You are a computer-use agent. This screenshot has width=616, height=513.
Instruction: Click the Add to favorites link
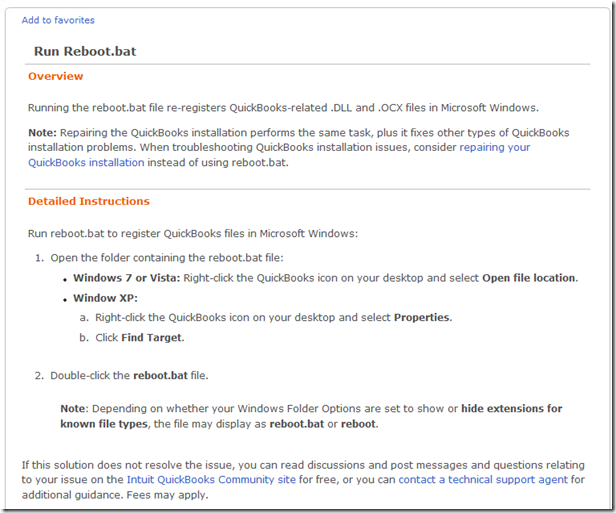58,20
